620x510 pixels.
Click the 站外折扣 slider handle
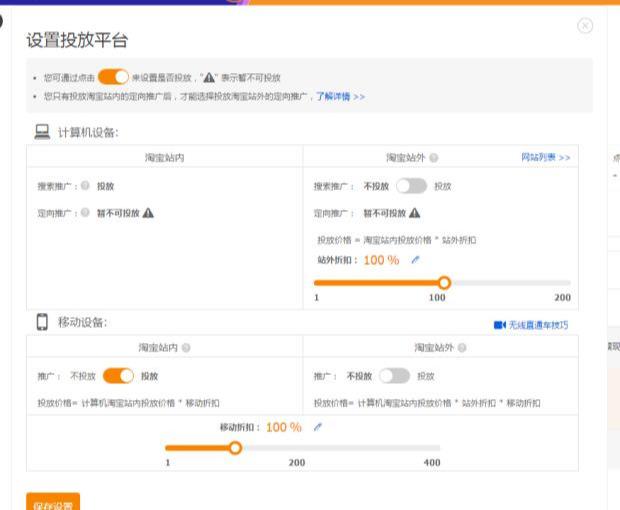pos(444,283)
